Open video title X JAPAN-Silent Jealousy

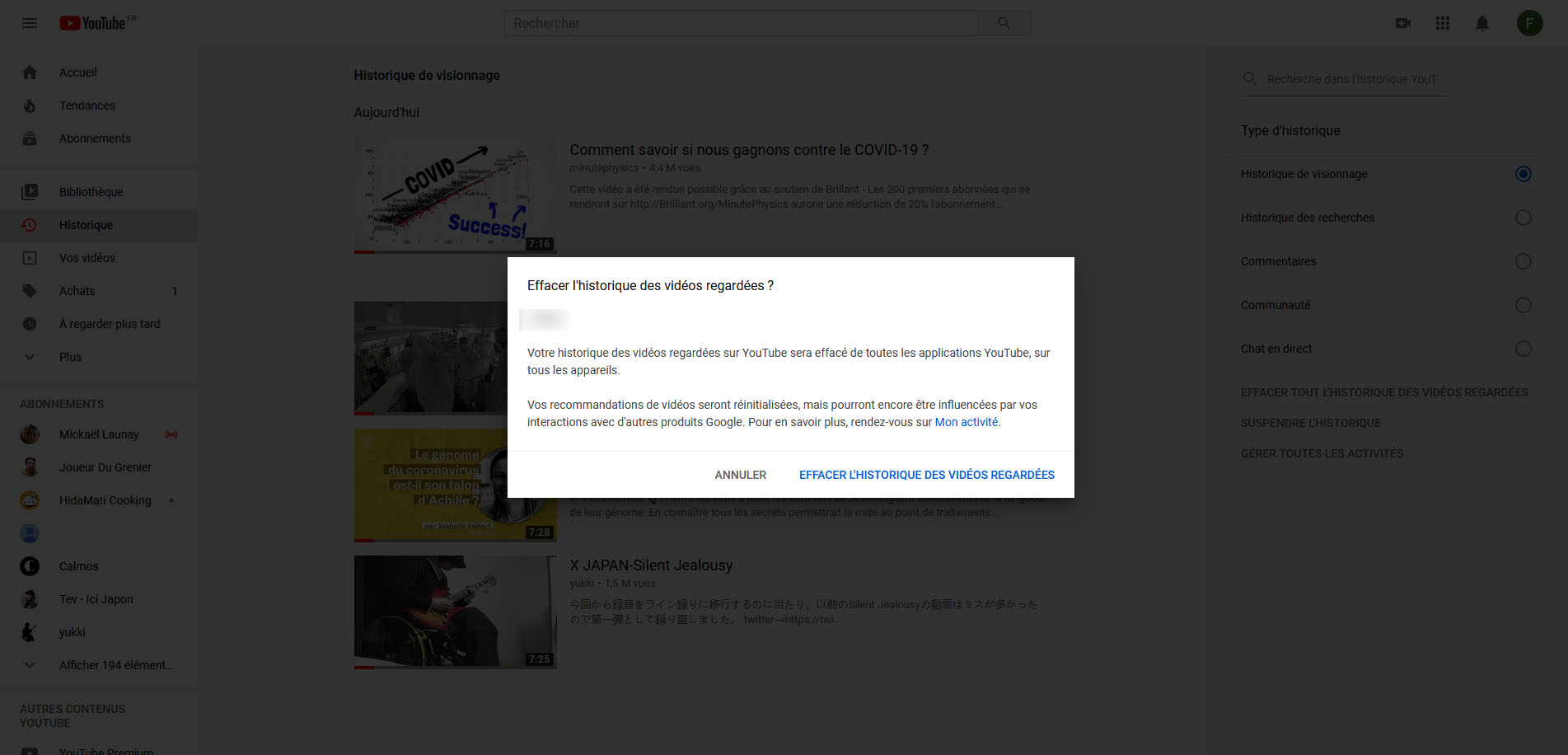click(x=651, y=565)
